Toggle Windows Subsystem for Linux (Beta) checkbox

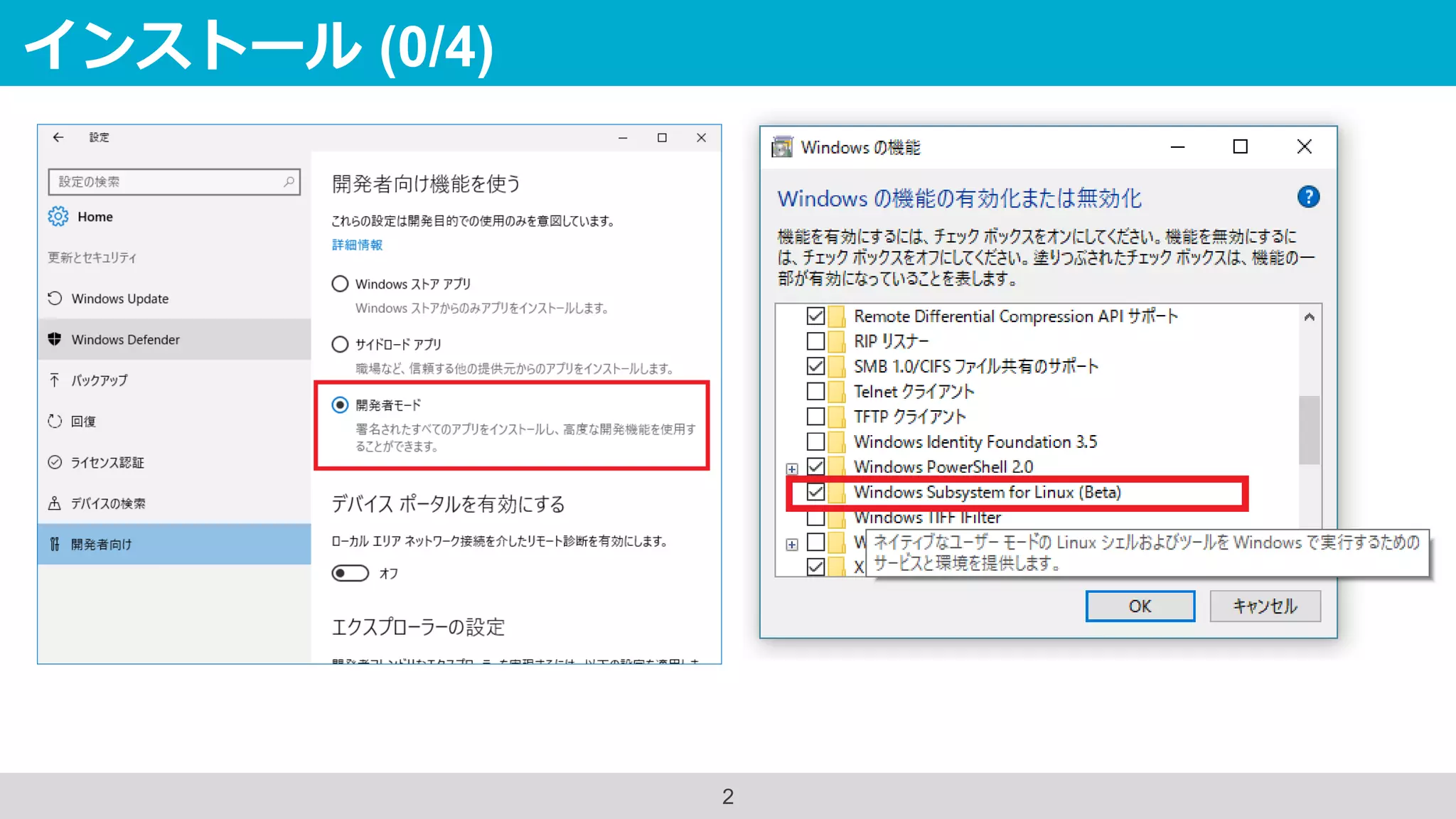point(815,492)
